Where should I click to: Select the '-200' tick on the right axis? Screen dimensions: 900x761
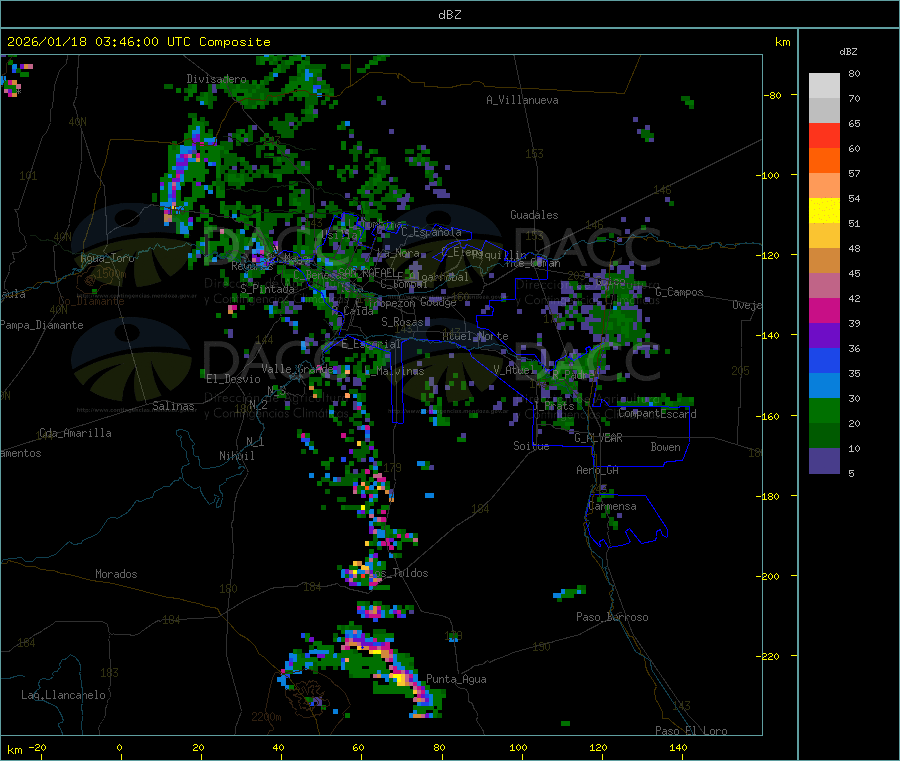coord(769,576)
